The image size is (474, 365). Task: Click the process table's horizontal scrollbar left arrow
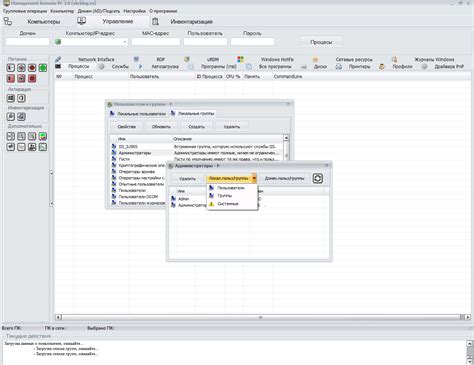tap(58, 317)
